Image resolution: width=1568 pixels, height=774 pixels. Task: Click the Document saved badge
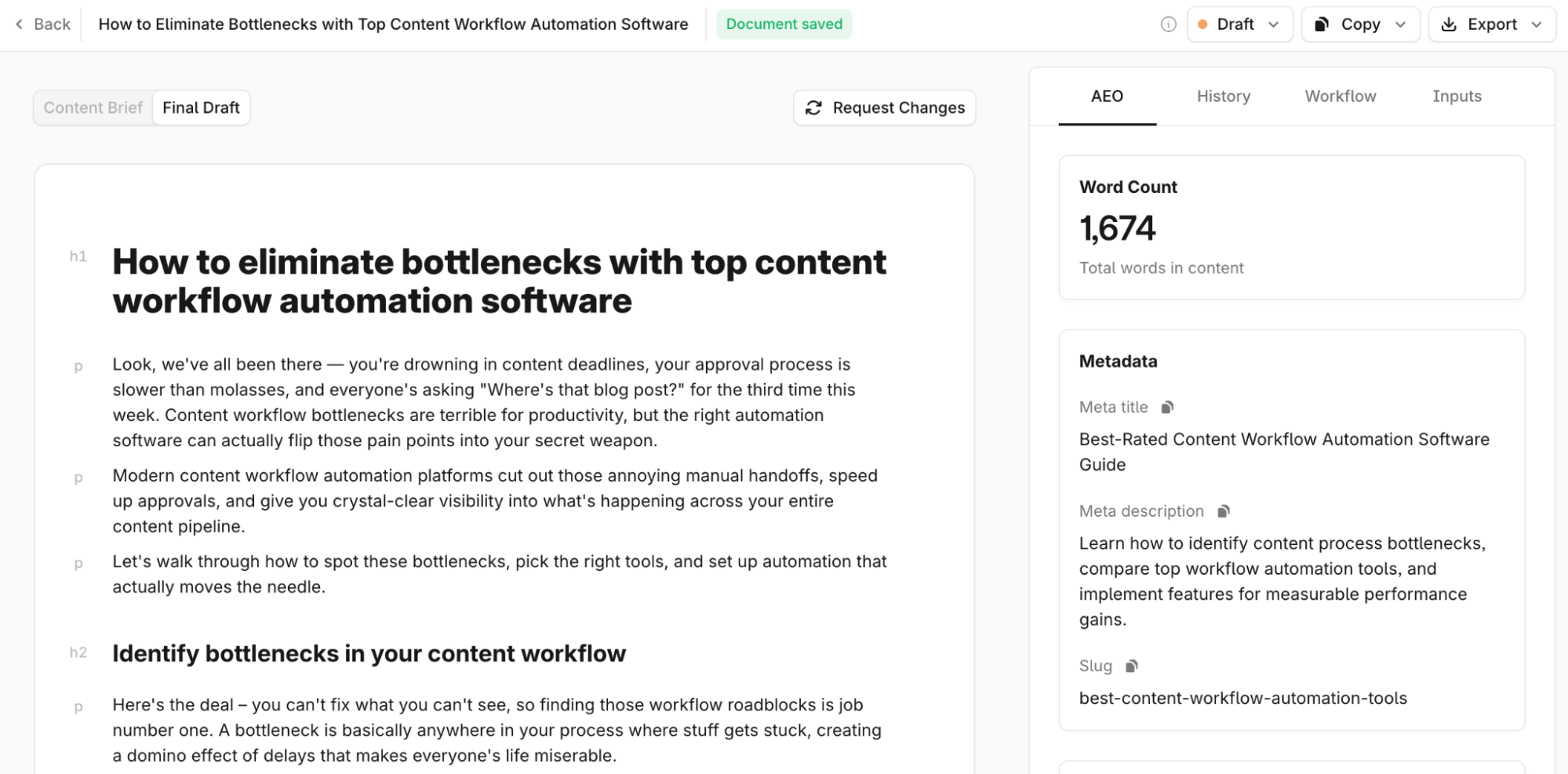[784, 24]
